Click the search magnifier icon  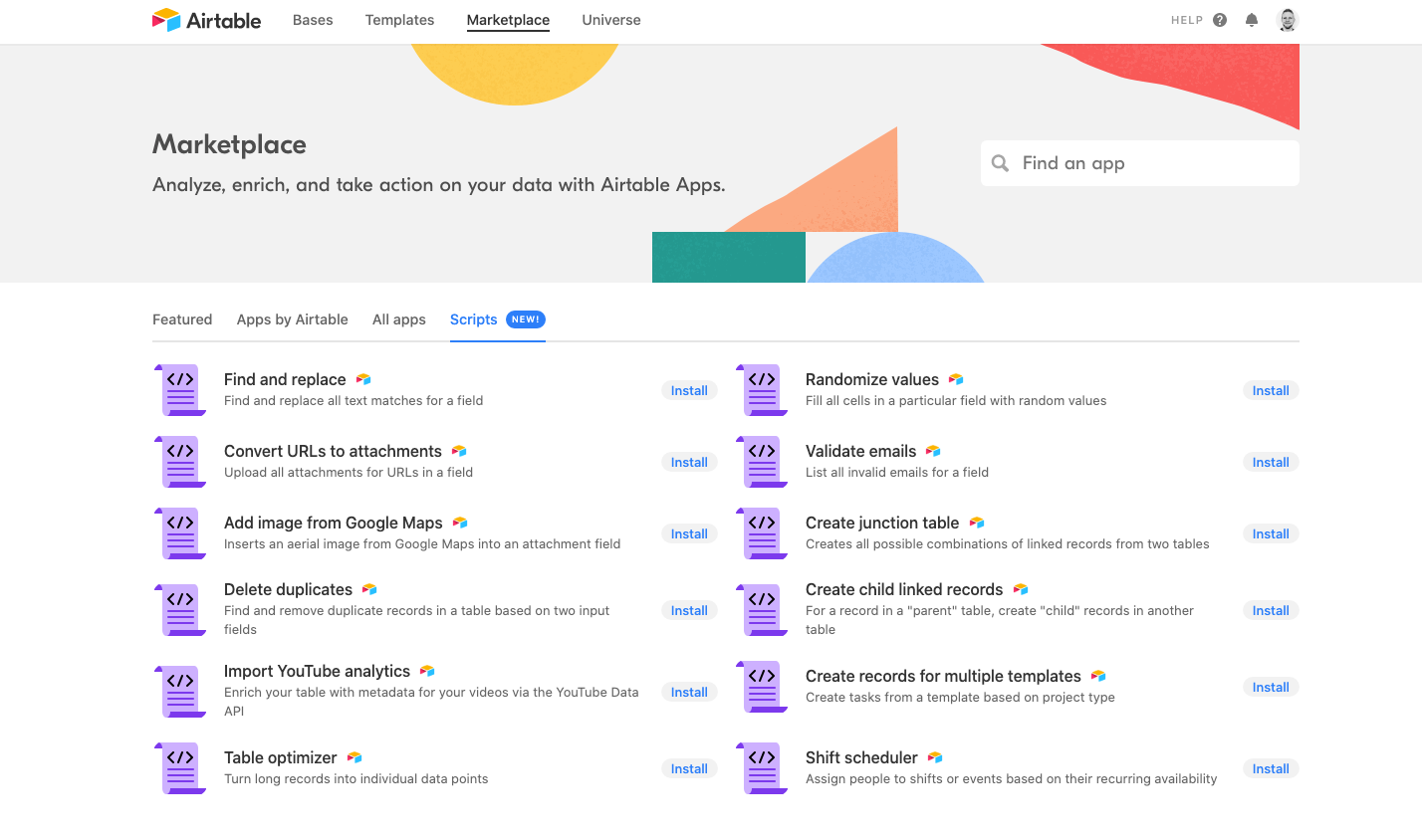(1001, 163)
